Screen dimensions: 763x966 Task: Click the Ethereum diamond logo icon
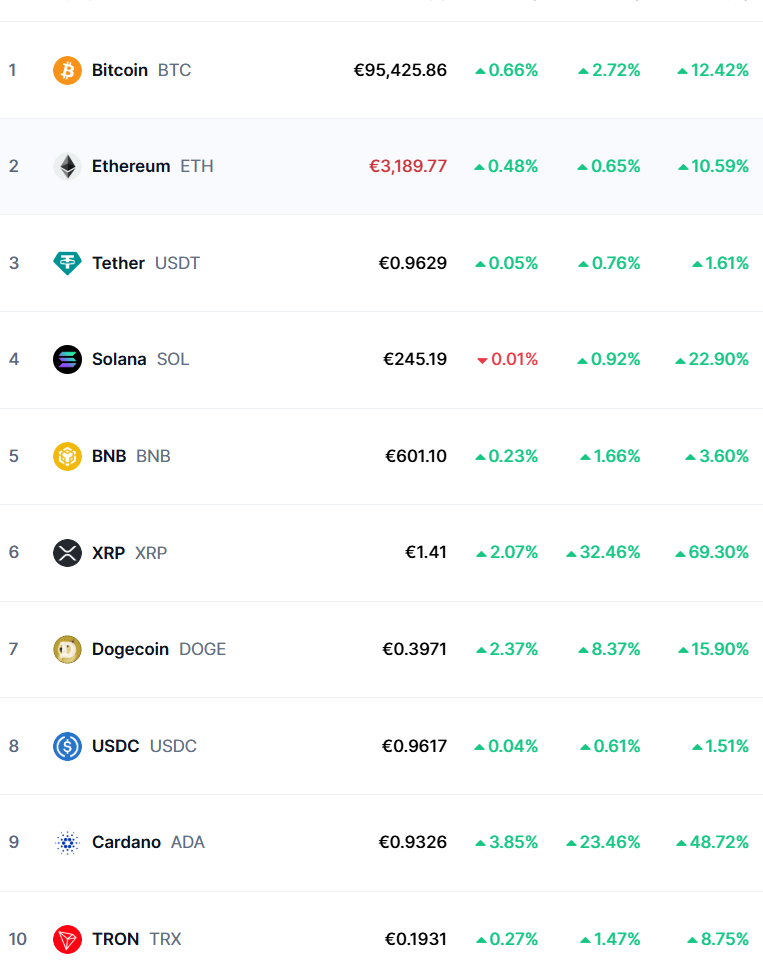pyautogui.click(x=67, y=166)
